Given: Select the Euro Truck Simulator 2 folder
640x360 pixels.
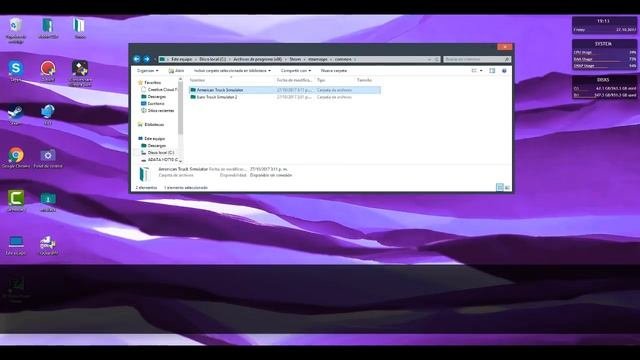Looking at the screenshot, I should tap(285, 97).
